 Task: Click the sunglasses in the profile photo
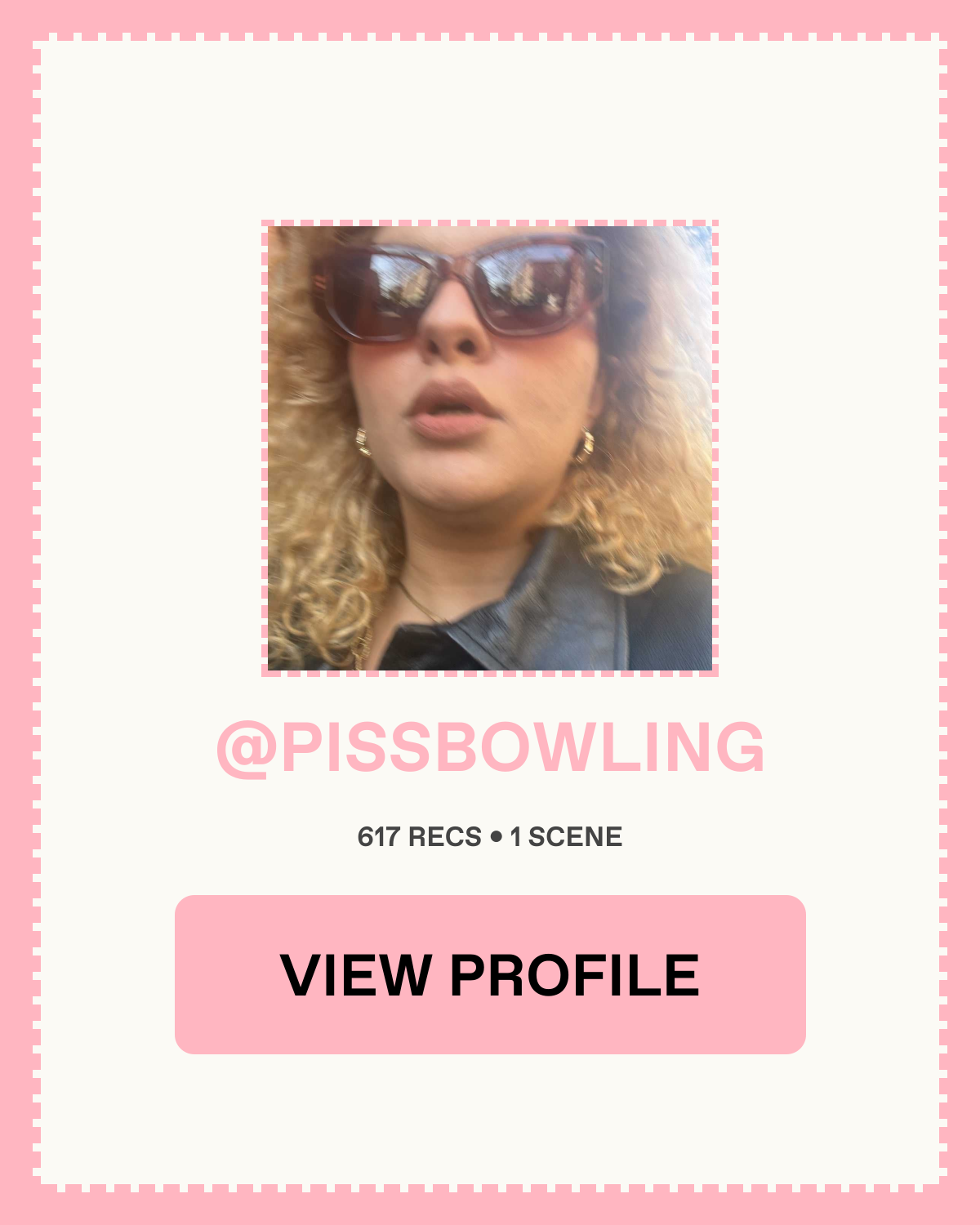pyautogui.click(x=461, y=286)
